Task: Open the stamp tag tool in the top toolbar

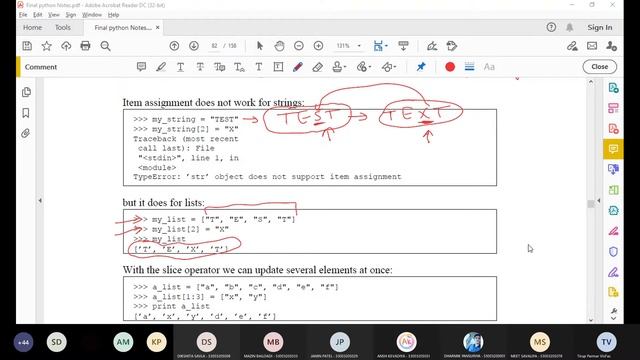Action: 451,46
